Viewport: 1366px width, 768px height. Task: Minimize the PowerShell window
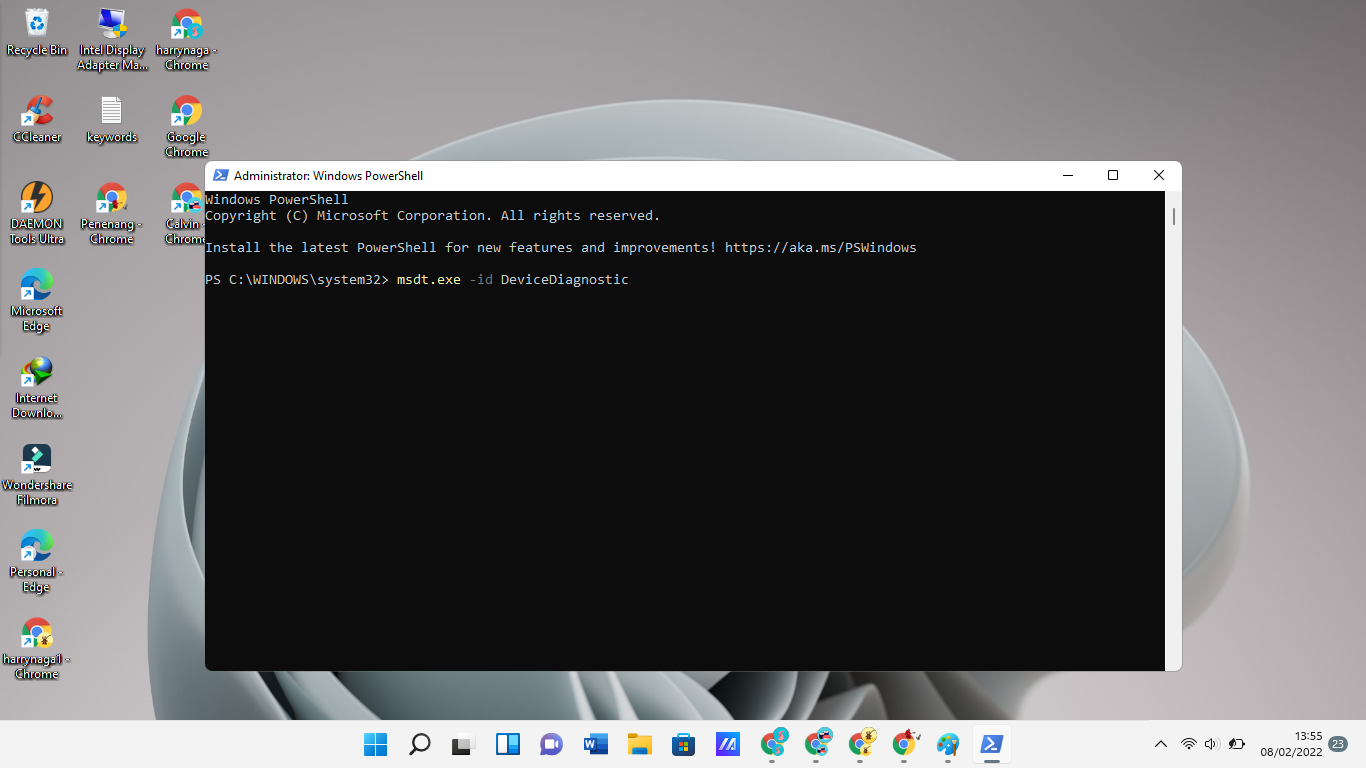tap(1067, 175)
